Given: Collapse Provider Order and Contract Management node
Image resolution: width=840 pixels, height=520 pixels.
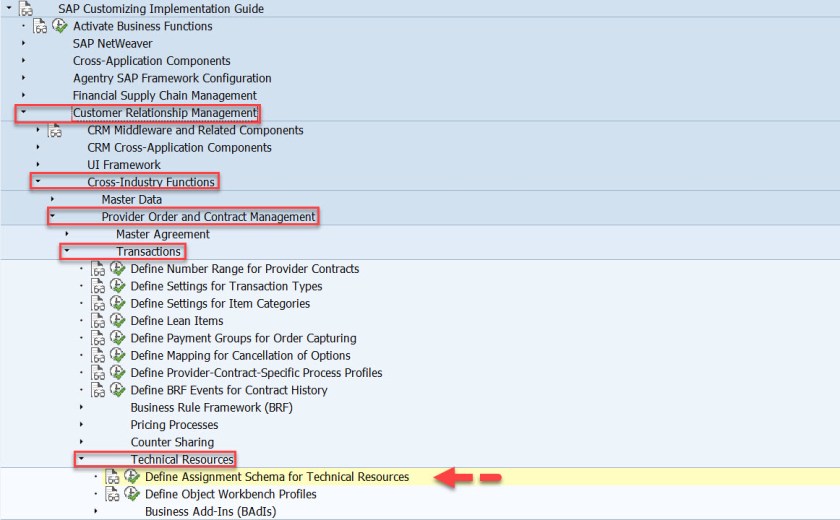Looking at the screenshot, I should (x=52, y=216).
